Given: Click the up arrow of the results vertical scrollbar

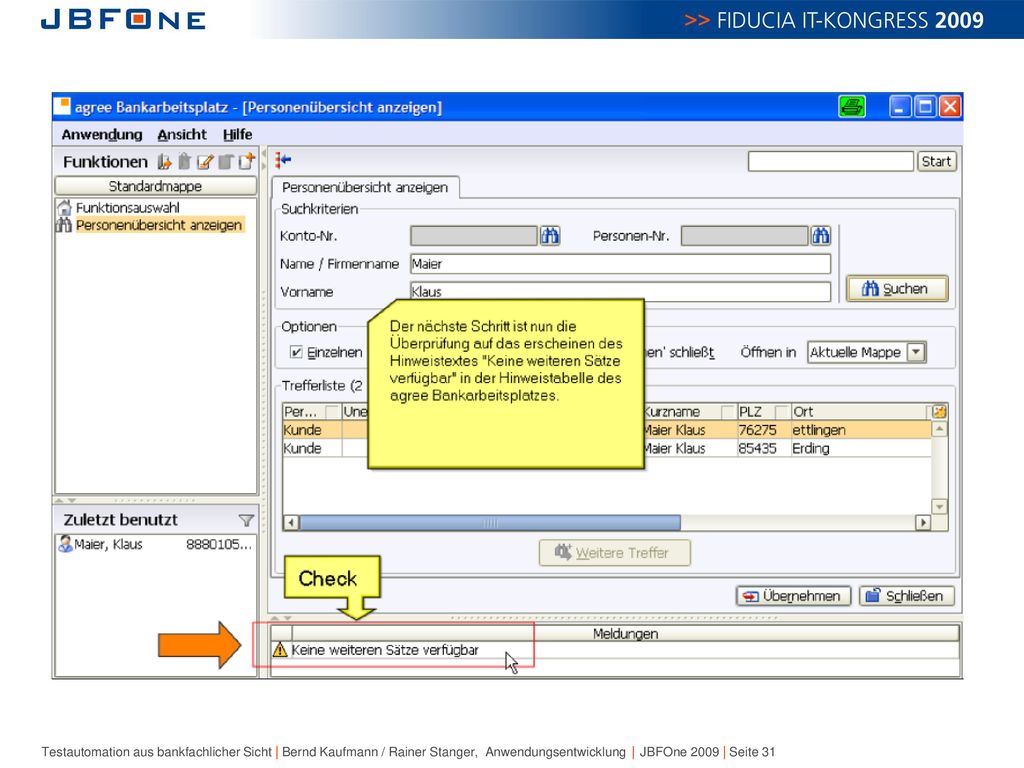Looking at the screenshot, I should [x=939, y=429].
